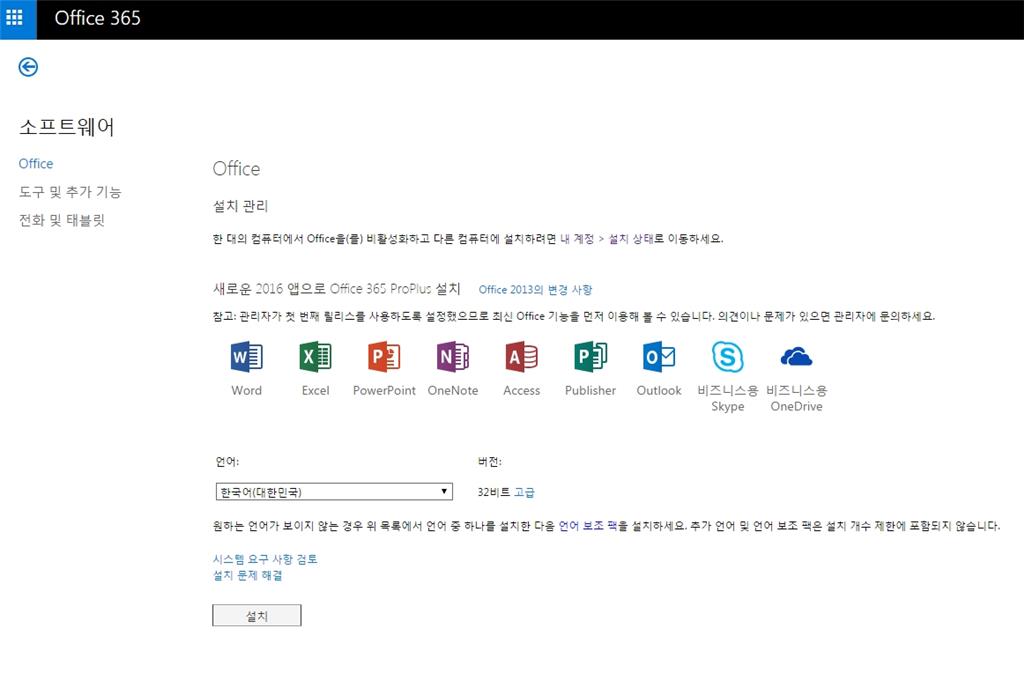Click the Excel app icon
1024x687 pixels.
tap(315, 357)
